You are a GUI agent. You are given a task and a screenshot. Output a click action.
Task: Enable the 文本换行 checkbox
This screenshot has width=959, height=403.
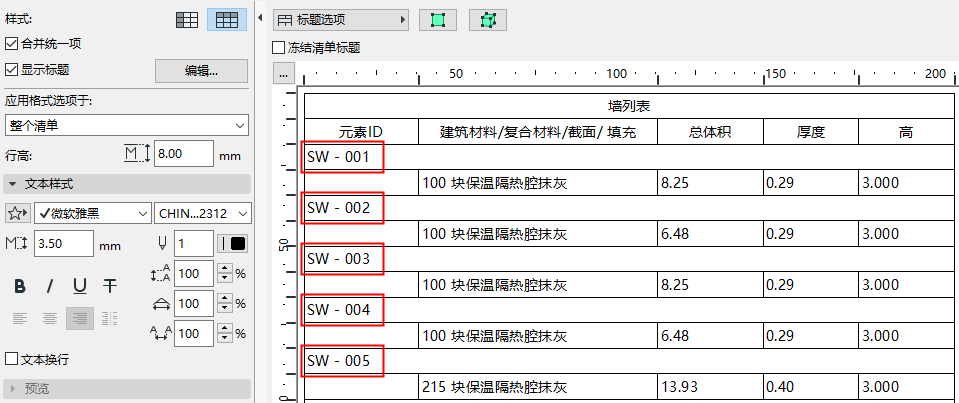[x=10, y=359]
